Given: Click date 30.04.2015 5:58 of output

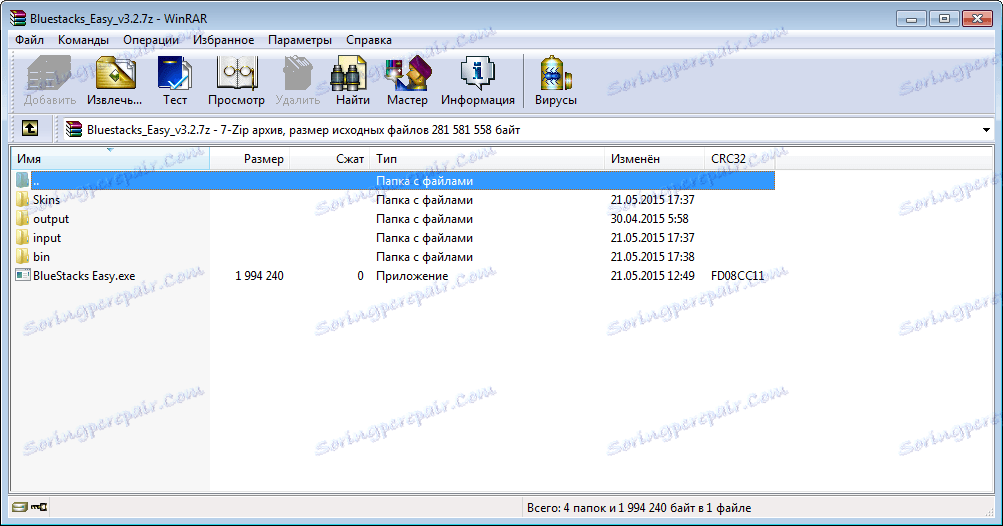Looking at the screenshot, I should 649,219.
